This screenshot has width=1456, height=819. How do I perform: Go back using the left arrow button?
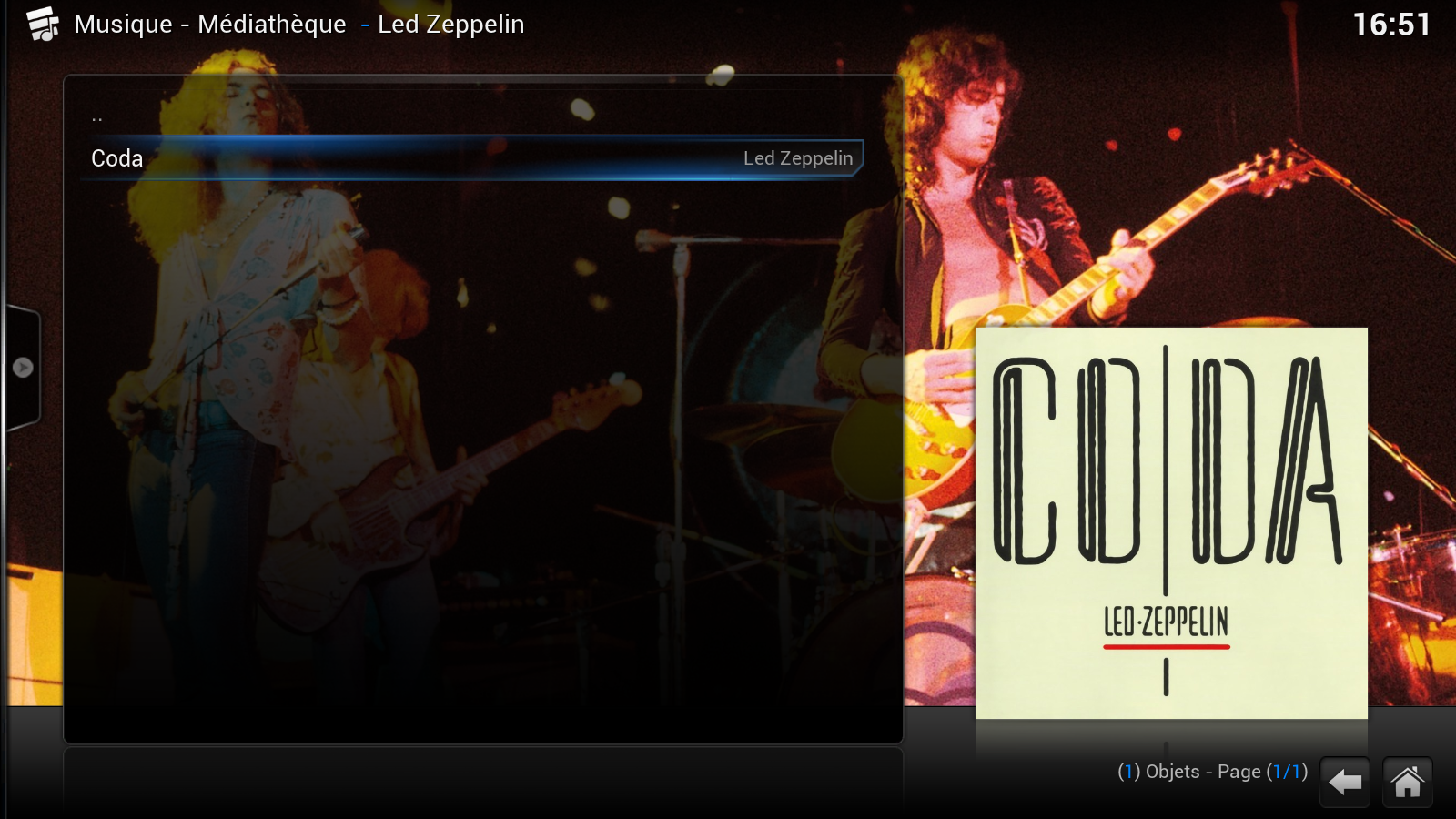pyautogui.click(x=1344, y=782)
